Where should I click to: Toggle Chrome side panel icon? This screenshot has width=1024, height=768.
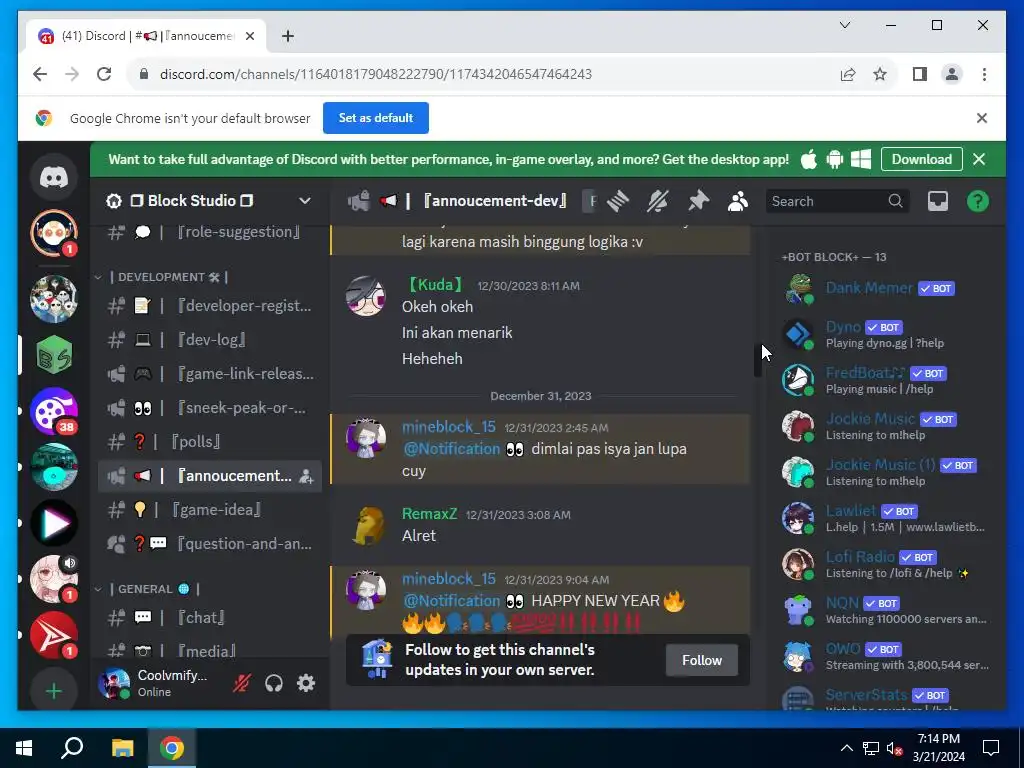920,74
